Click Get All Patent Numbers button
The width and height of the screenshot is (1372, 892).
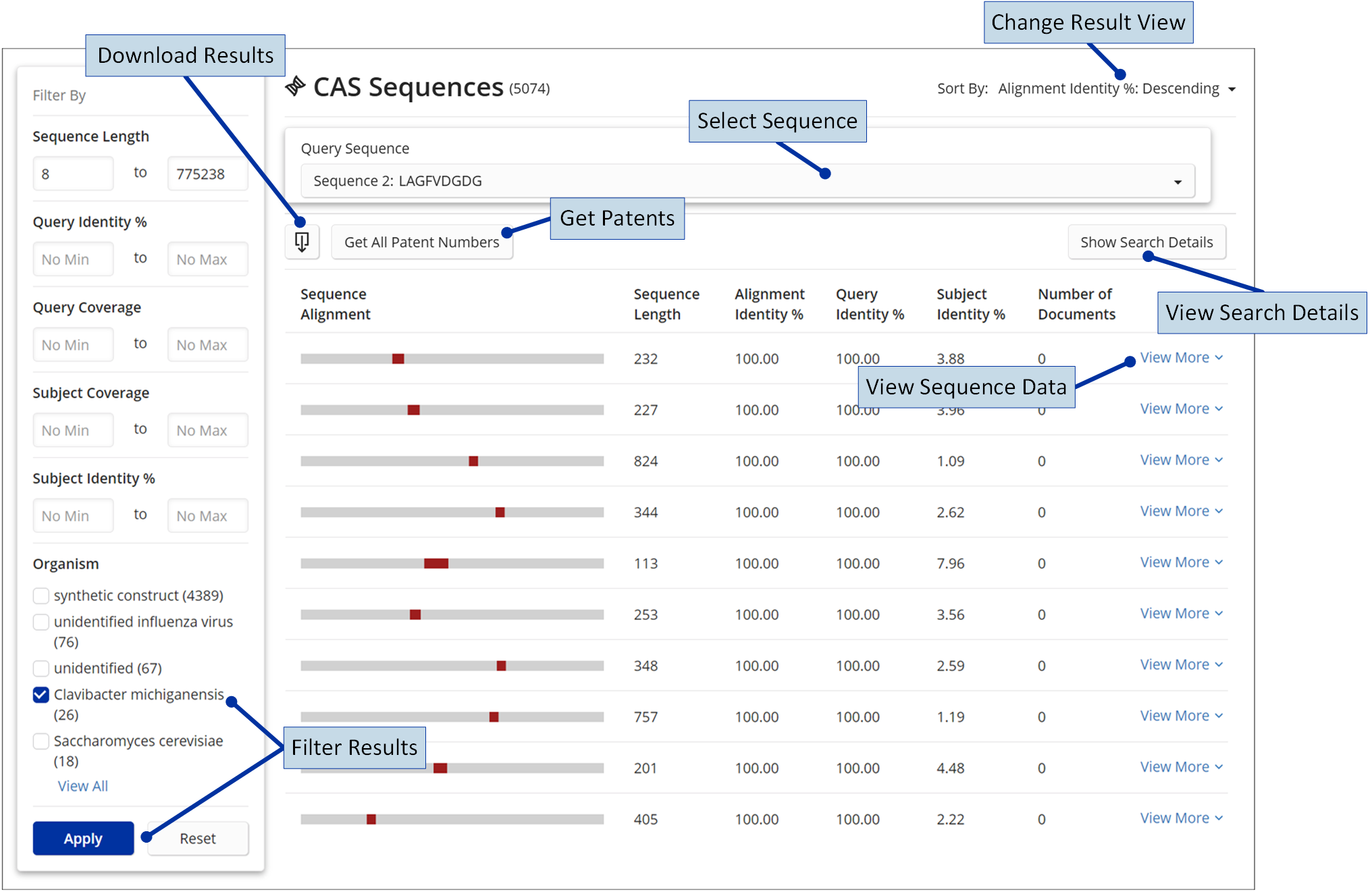coord(422,242)
